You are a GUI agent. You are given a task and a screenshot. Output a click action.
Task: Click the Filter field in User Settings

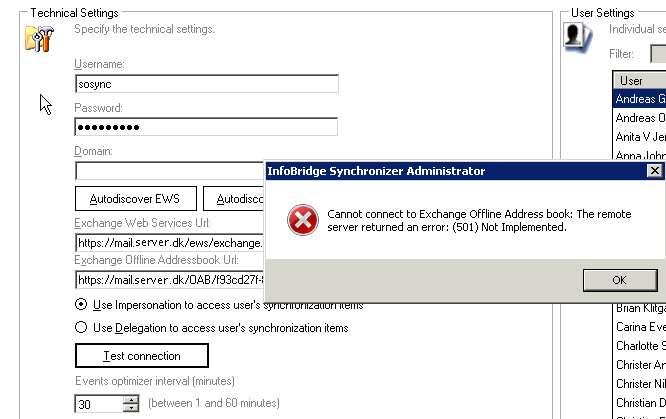pyautogui.click(x=658, y=54)
